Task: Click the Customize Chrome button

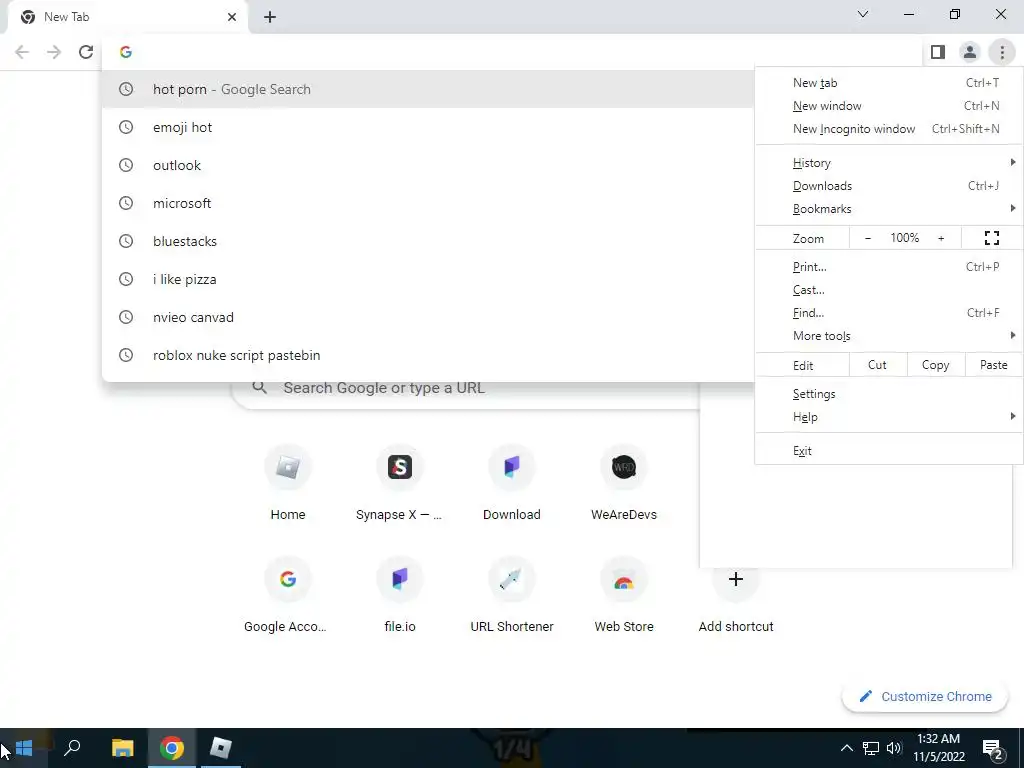Action: [925, 696]
